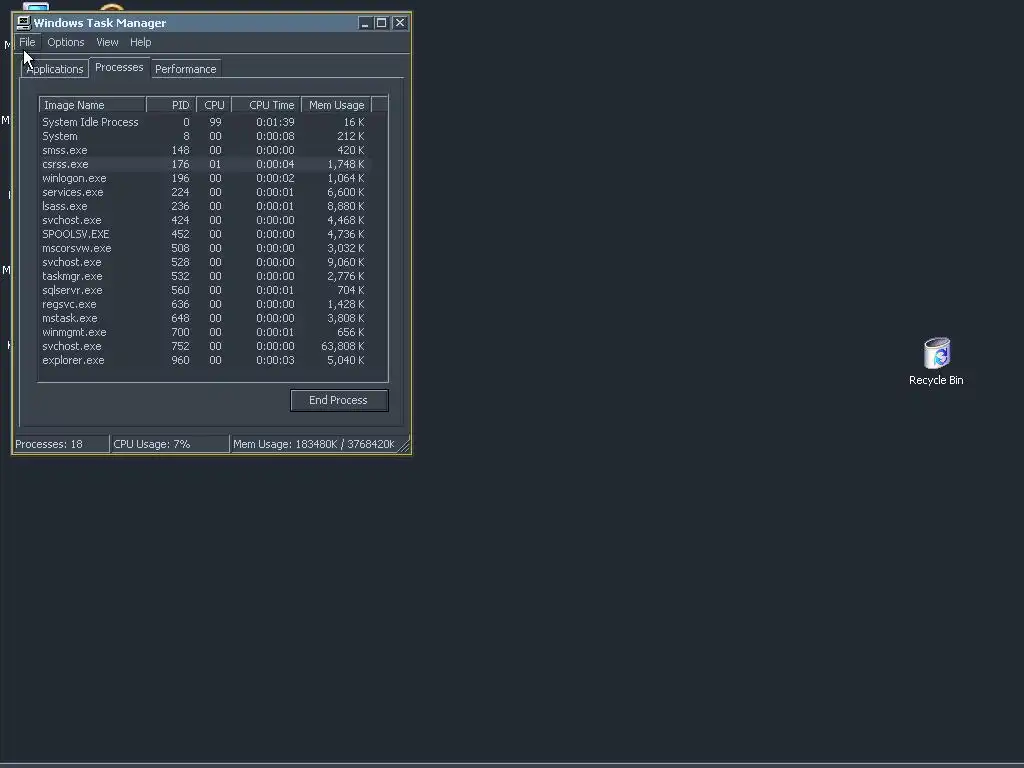Click the 63,808 K memory value
The image size is (1024, 768).
click(343, 347)
